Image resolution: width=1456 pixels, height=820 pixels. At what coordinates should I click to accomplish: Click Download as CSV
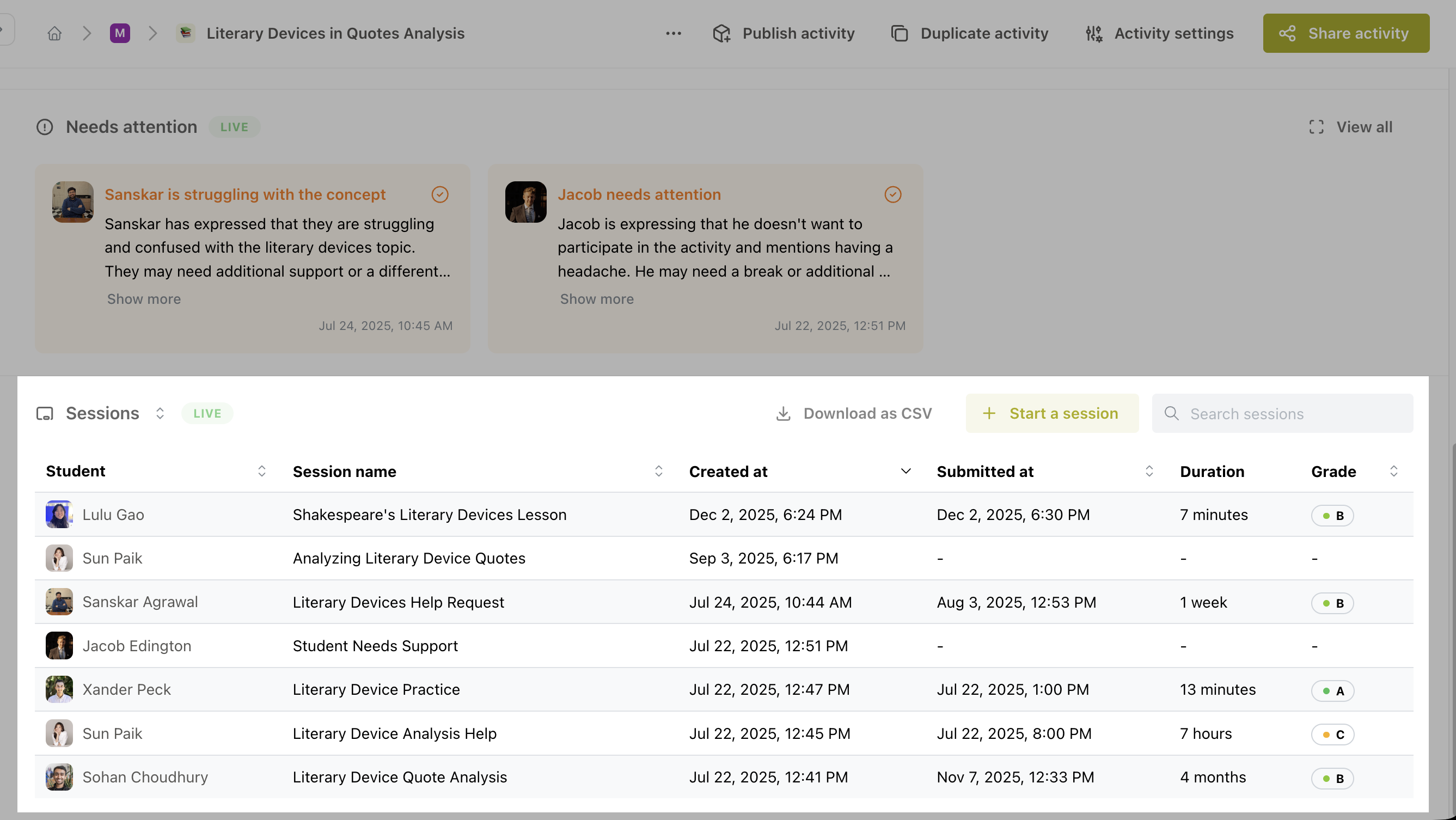tap(853, 414)
